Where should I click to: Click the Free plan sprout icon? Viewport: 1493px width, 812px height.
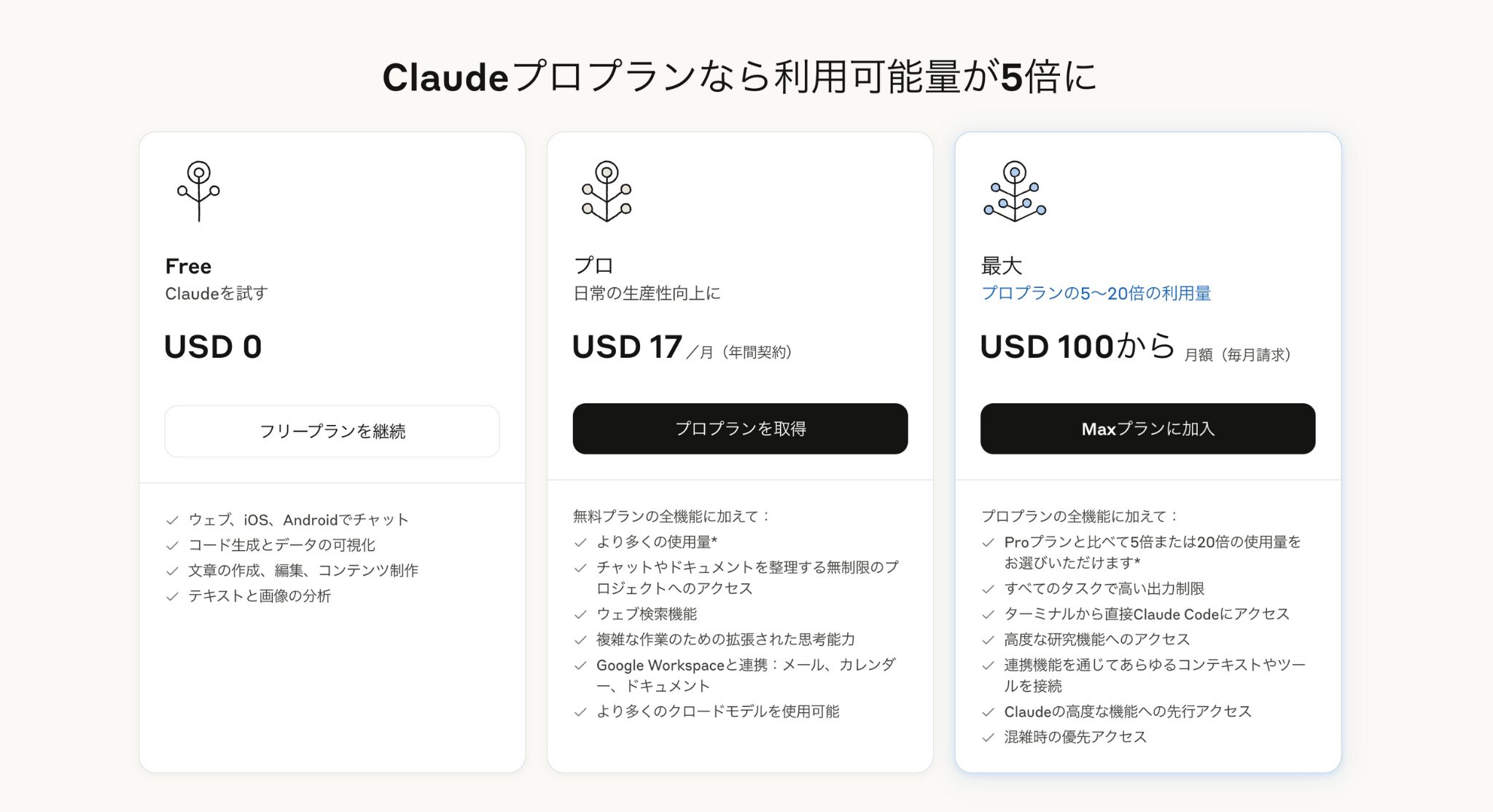[198, 191]
